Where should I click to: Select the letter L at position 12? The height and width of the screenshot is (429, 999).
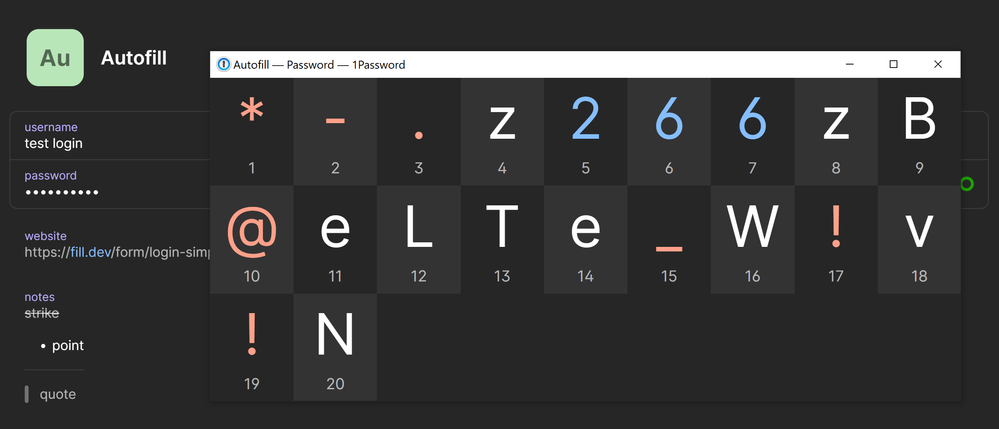pos(419,238)
